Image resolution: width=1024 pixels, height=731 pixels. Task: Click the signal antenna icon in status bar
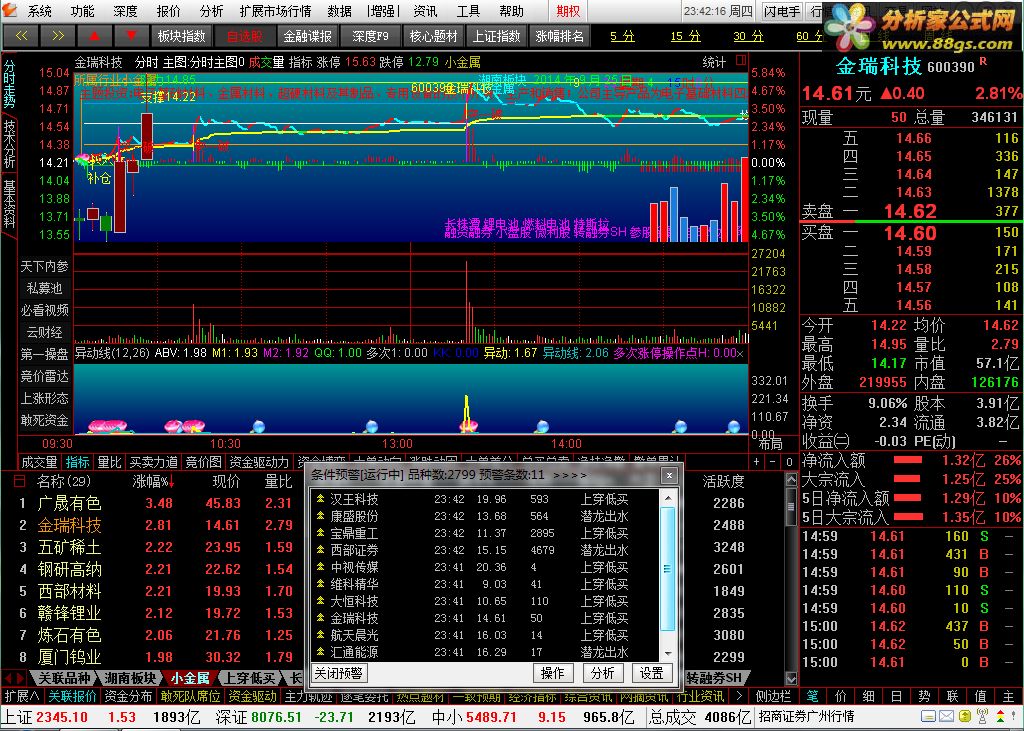981,717
